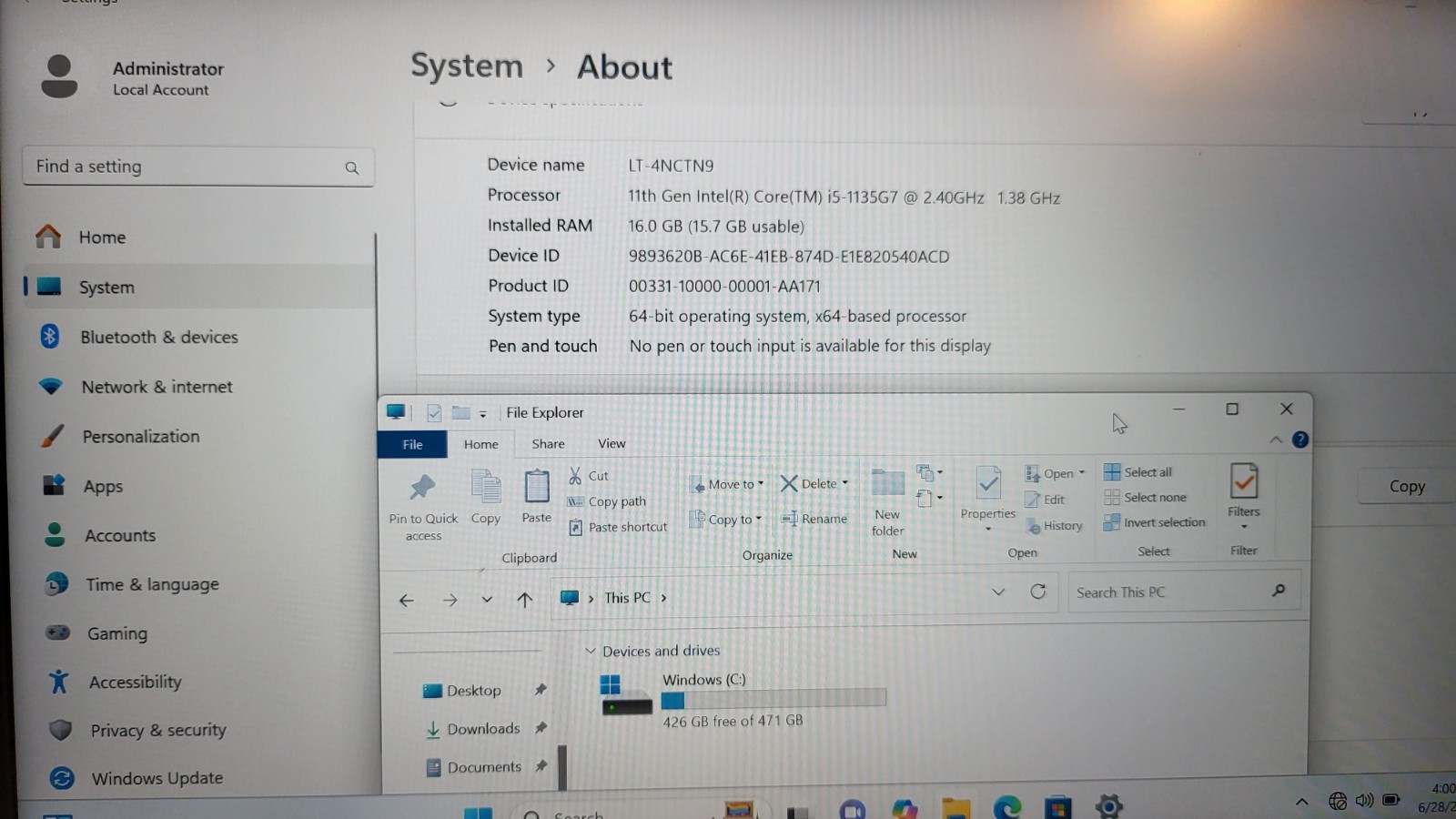Image resolution: width=1456 pixels, height=819 pixels.
Task: Open Settings gear on the taskbar
Action: click(1108, 806)
